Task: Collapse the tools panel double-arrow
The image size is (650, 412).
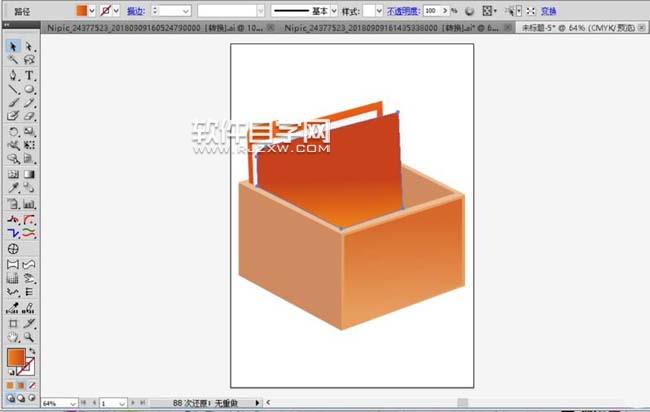Action: coord(7,25)
